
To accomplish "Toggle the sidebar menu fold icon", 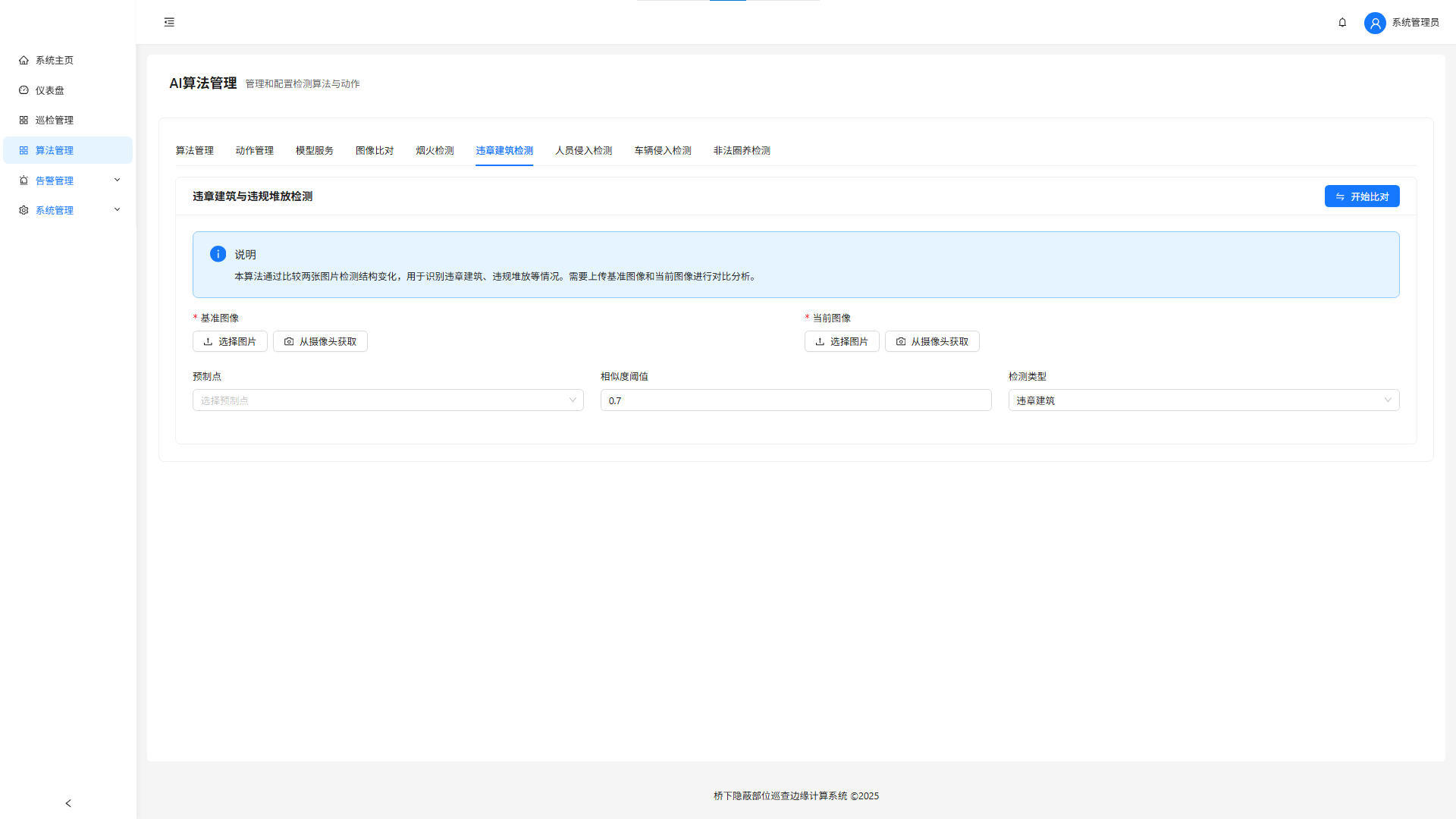I will click(169, 22).
